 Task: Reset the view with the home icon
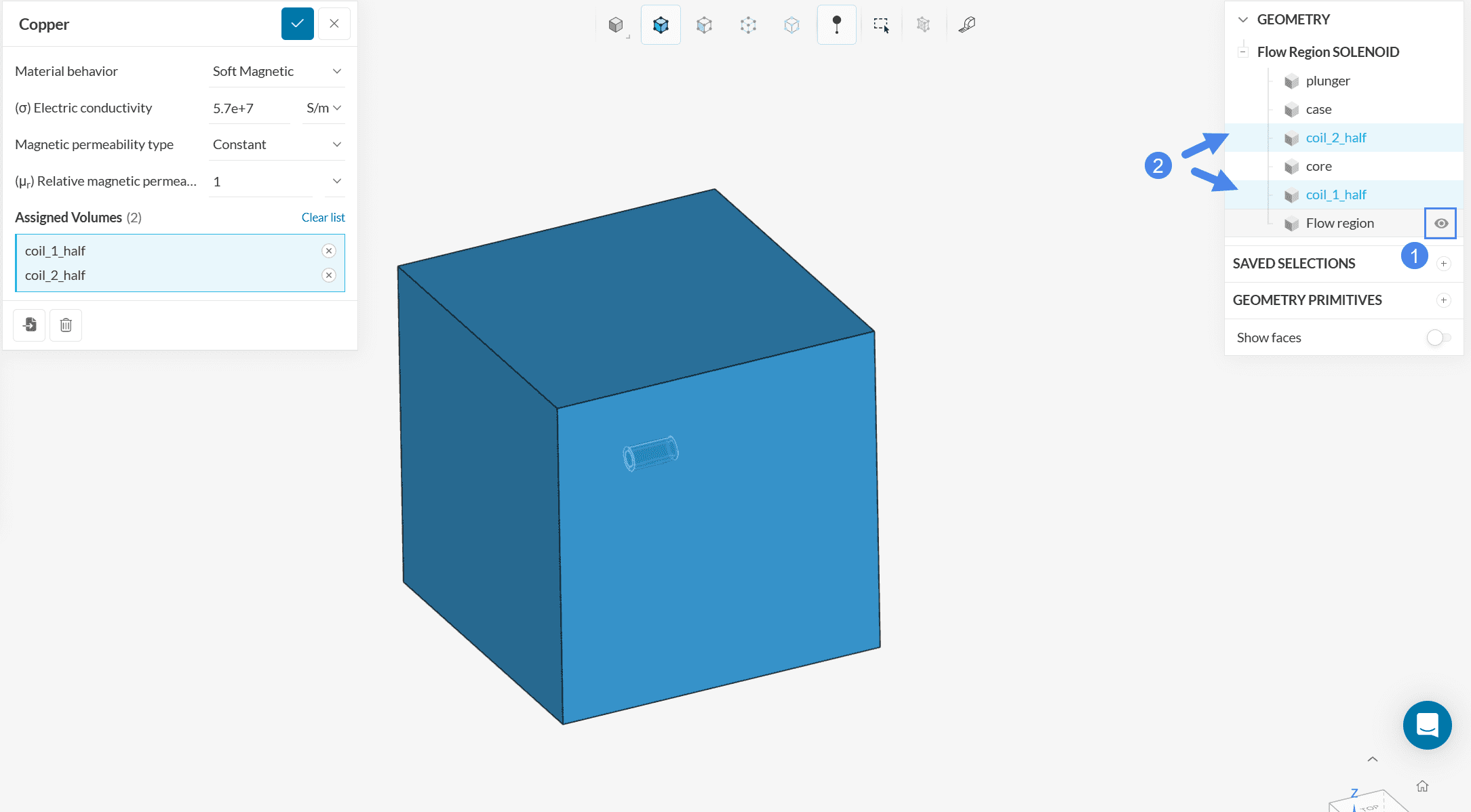coord(1422,786)
